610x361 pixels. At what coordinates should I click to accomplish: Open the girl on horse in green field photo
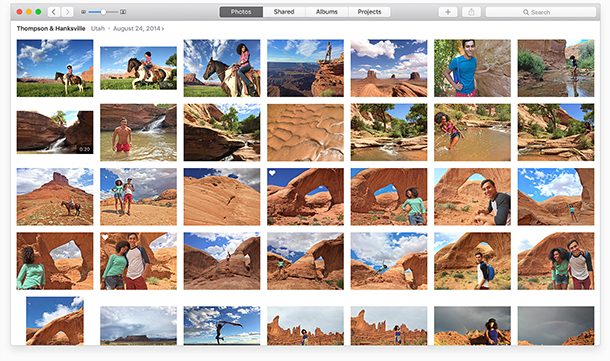(55, 68)
